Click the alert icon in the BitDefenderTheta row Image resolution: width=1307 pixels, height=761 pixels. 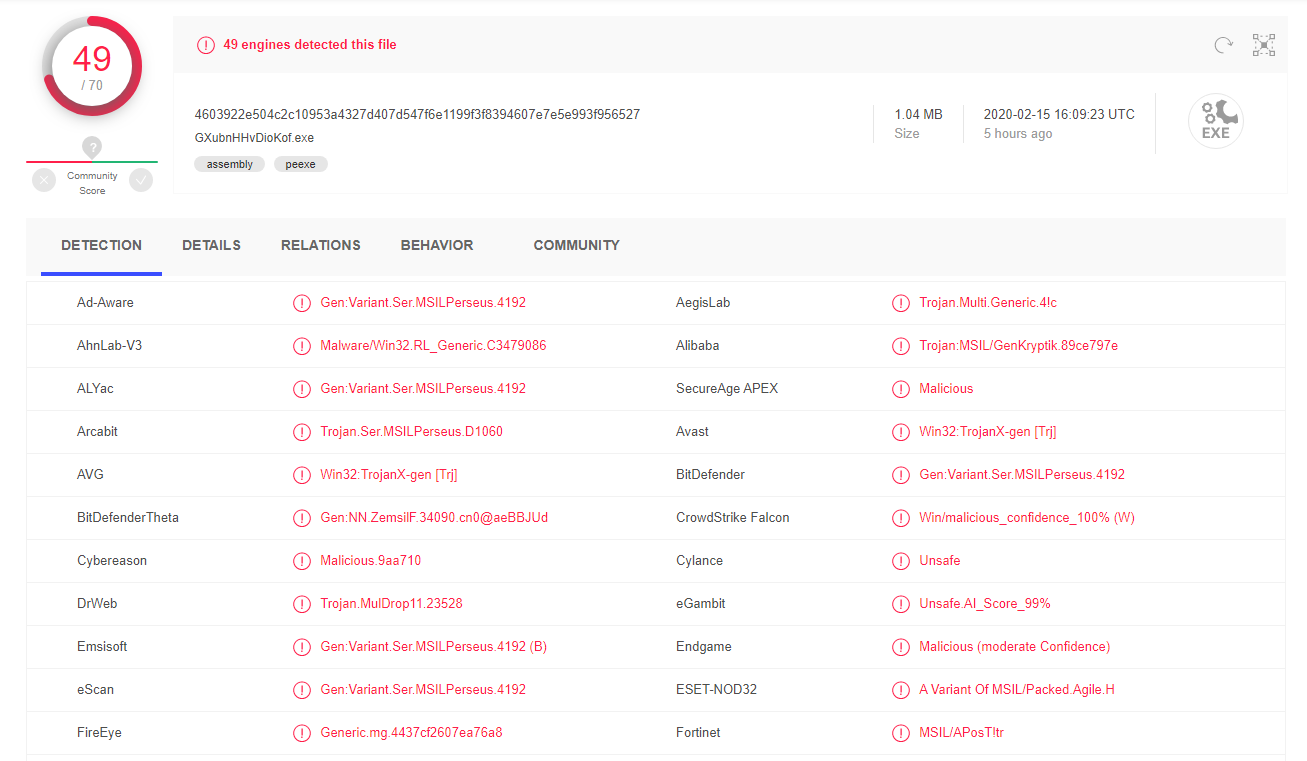pyautogui.click(x=302, y=518)
